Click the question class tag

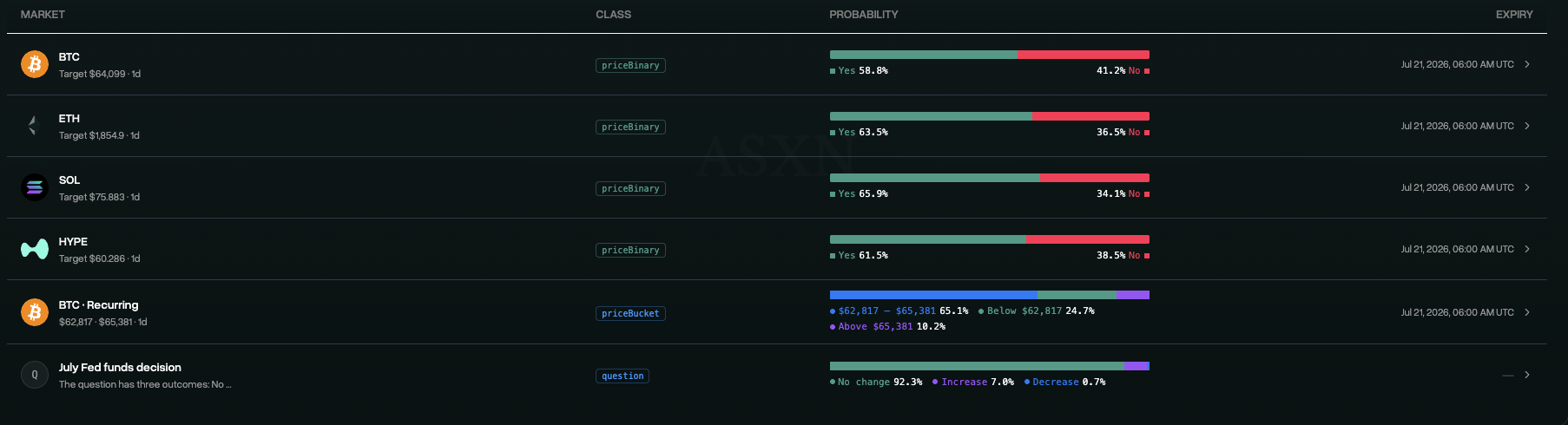pyautogui.click(x=623, y=376)
